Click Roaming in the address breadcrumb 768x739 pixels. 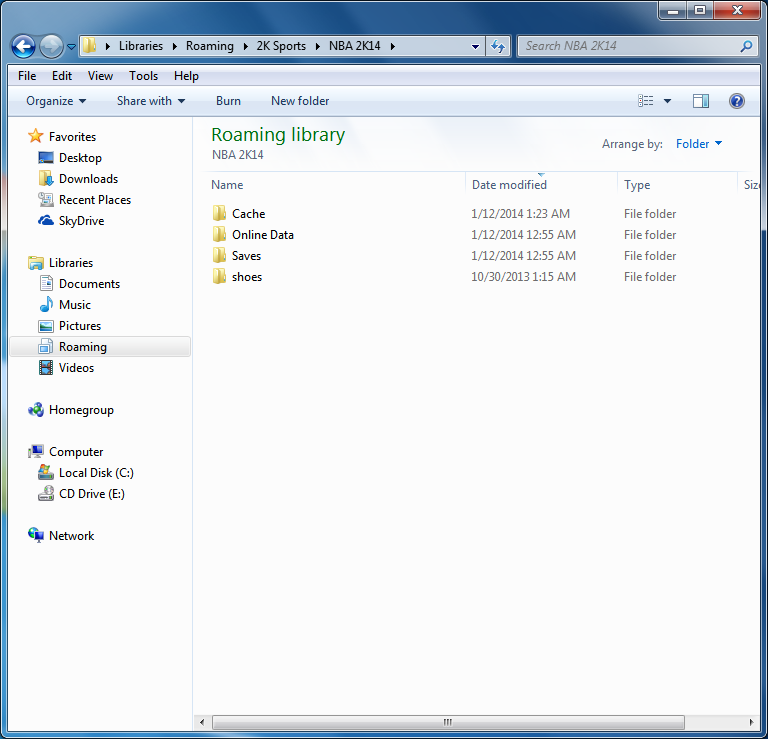click(210, 46)
